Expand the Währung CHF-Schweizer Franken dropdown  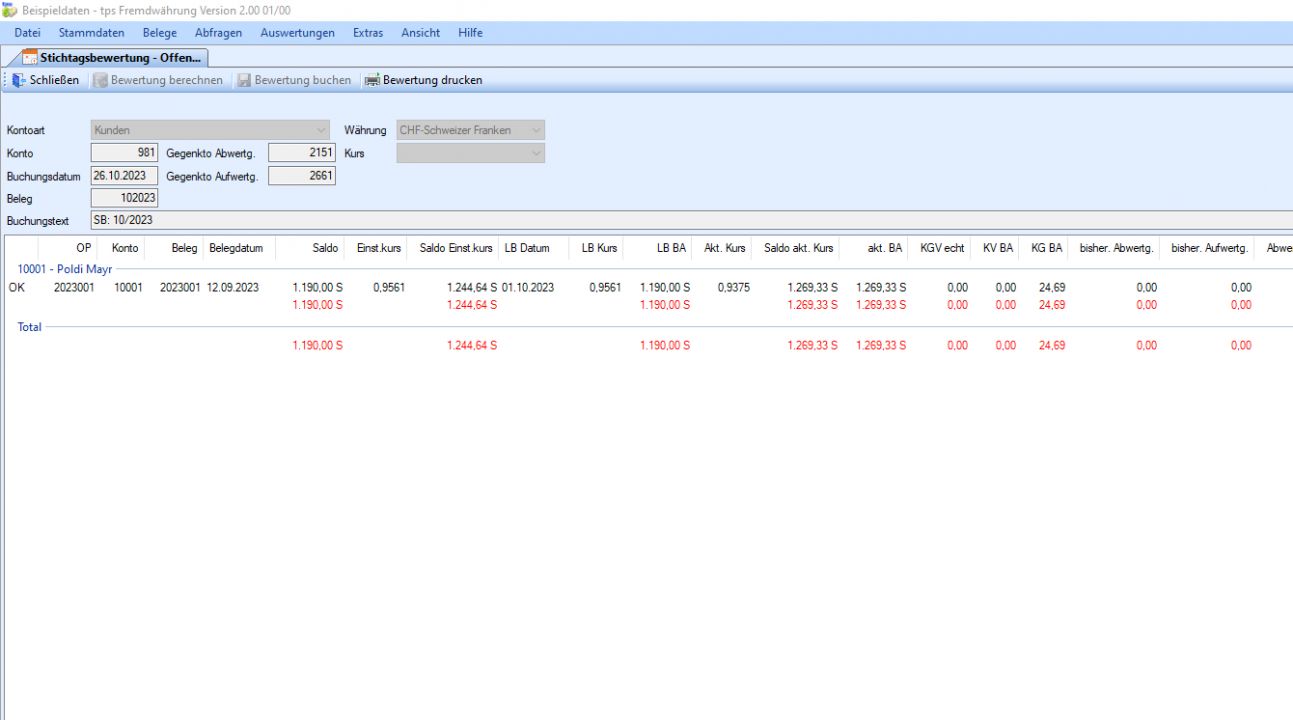pos(537,130)
